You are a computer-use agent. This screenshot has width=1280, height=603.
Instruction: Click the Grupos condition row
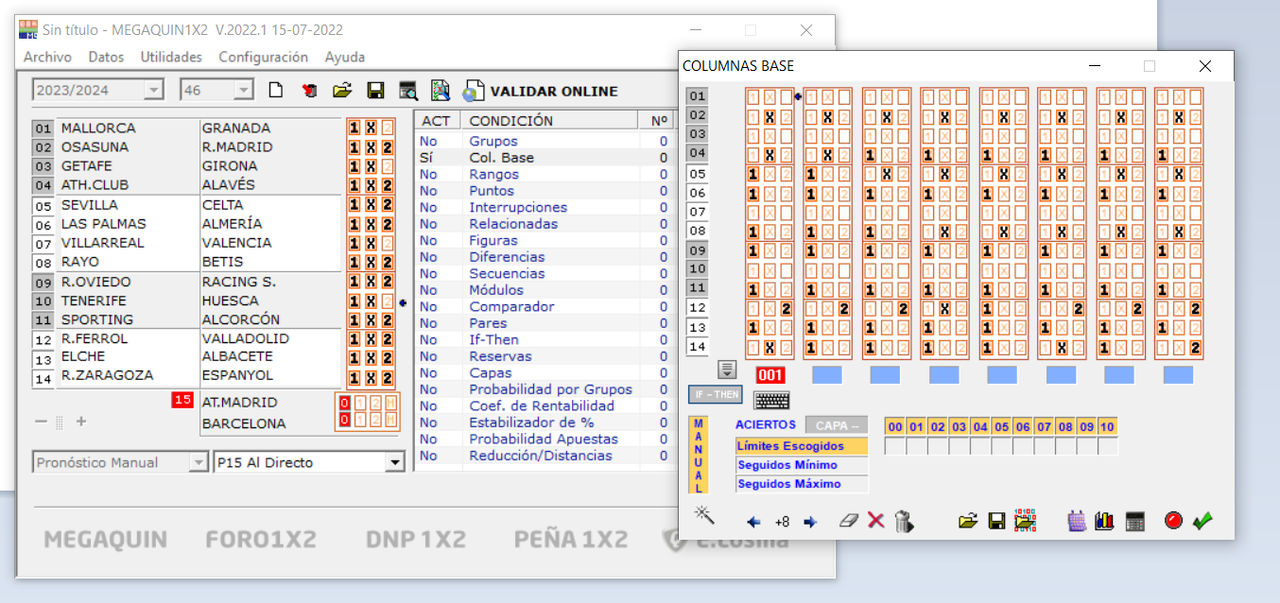[543, 141]
